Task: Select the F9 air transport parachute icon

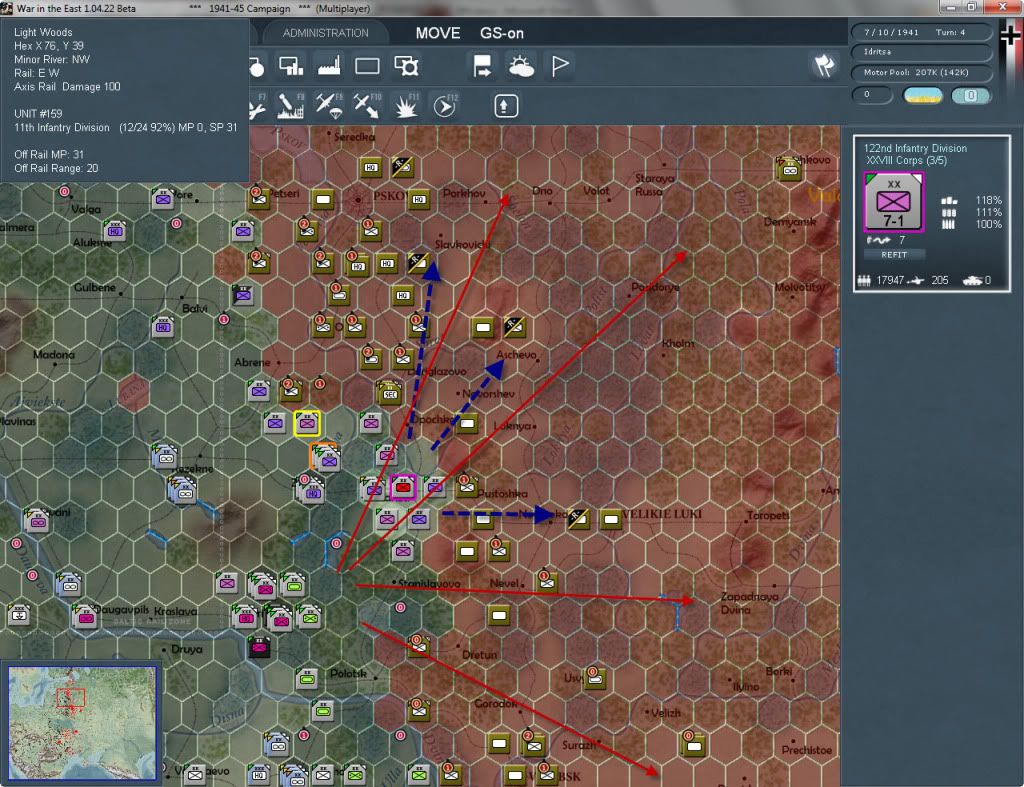Action: (x=329, y=106)
